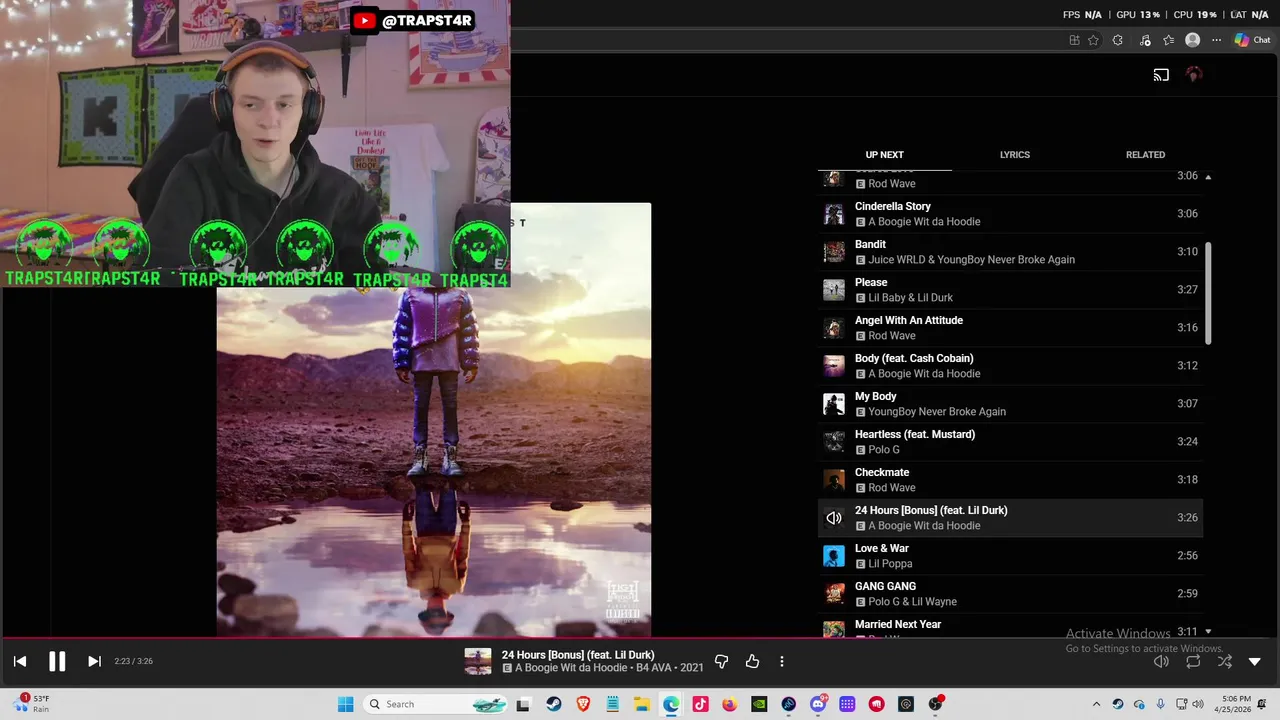
Task: Select Love & War by Lil Poppa
Action: click(x=1010, y=556)
